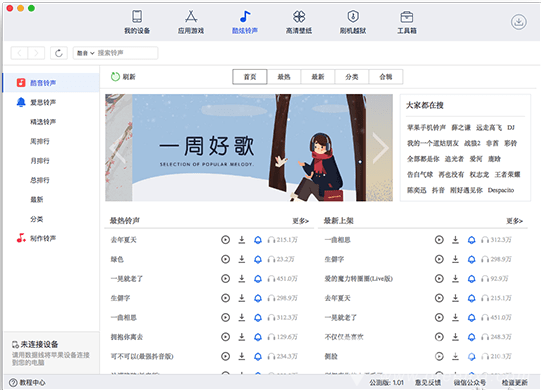Open 分类 in the sidebar
This screenshot has width=541, height=390.
click(37, 219)
